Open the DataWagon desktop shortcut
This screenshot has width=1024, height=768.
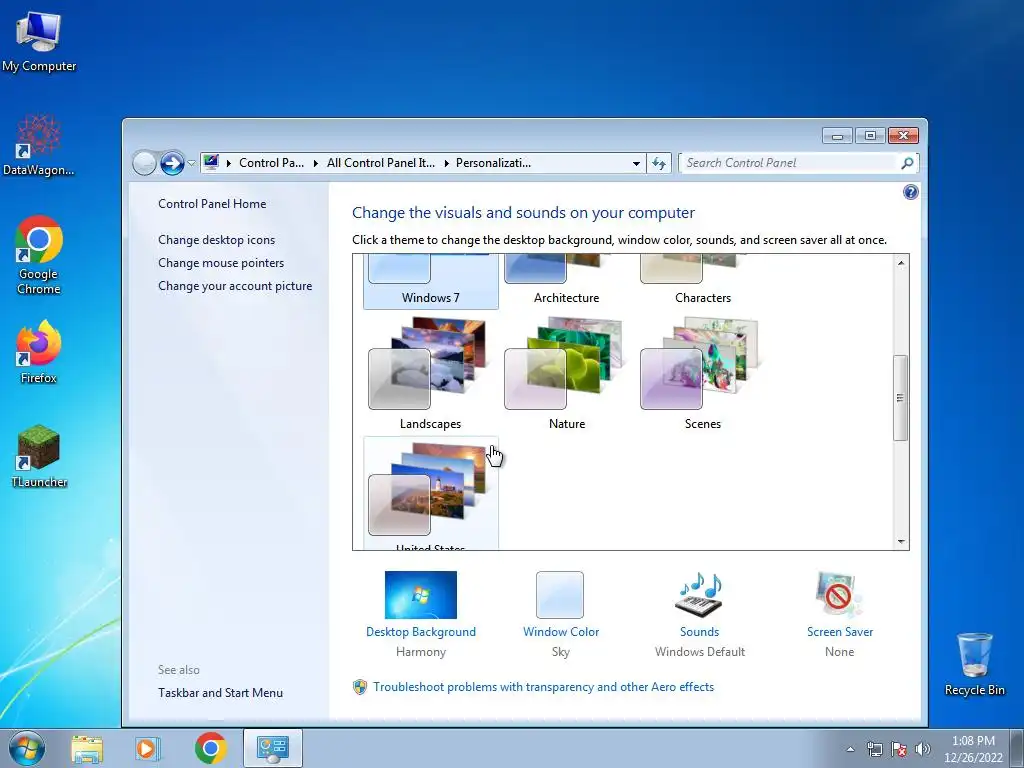click(39, 146)
